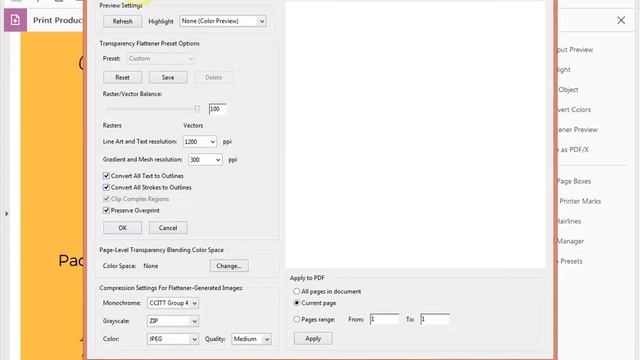Open Ink Manager in side panel
This screenshot has width=640, height=360.
click(x=570, y=241)
